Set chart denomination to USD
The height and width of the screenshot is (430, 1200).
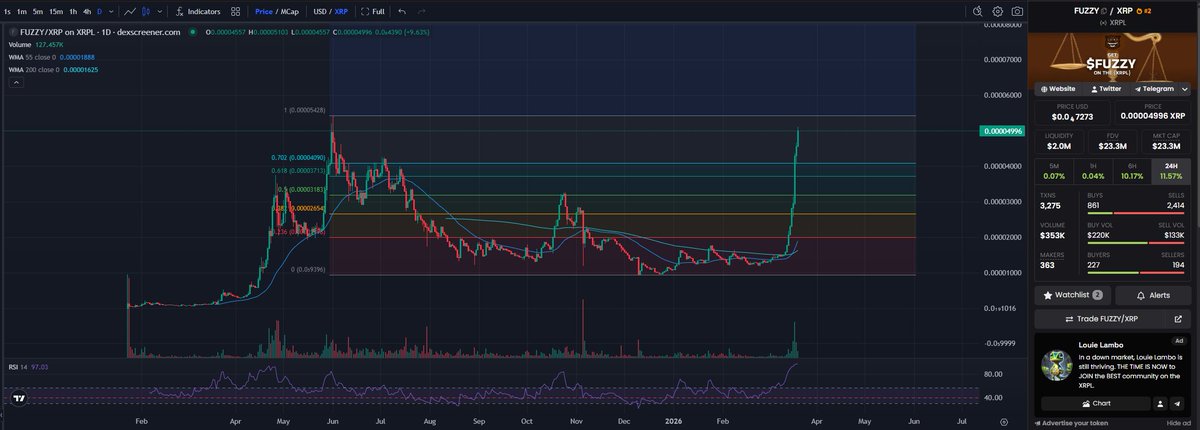pyautogui.click(x=320, y=11)
